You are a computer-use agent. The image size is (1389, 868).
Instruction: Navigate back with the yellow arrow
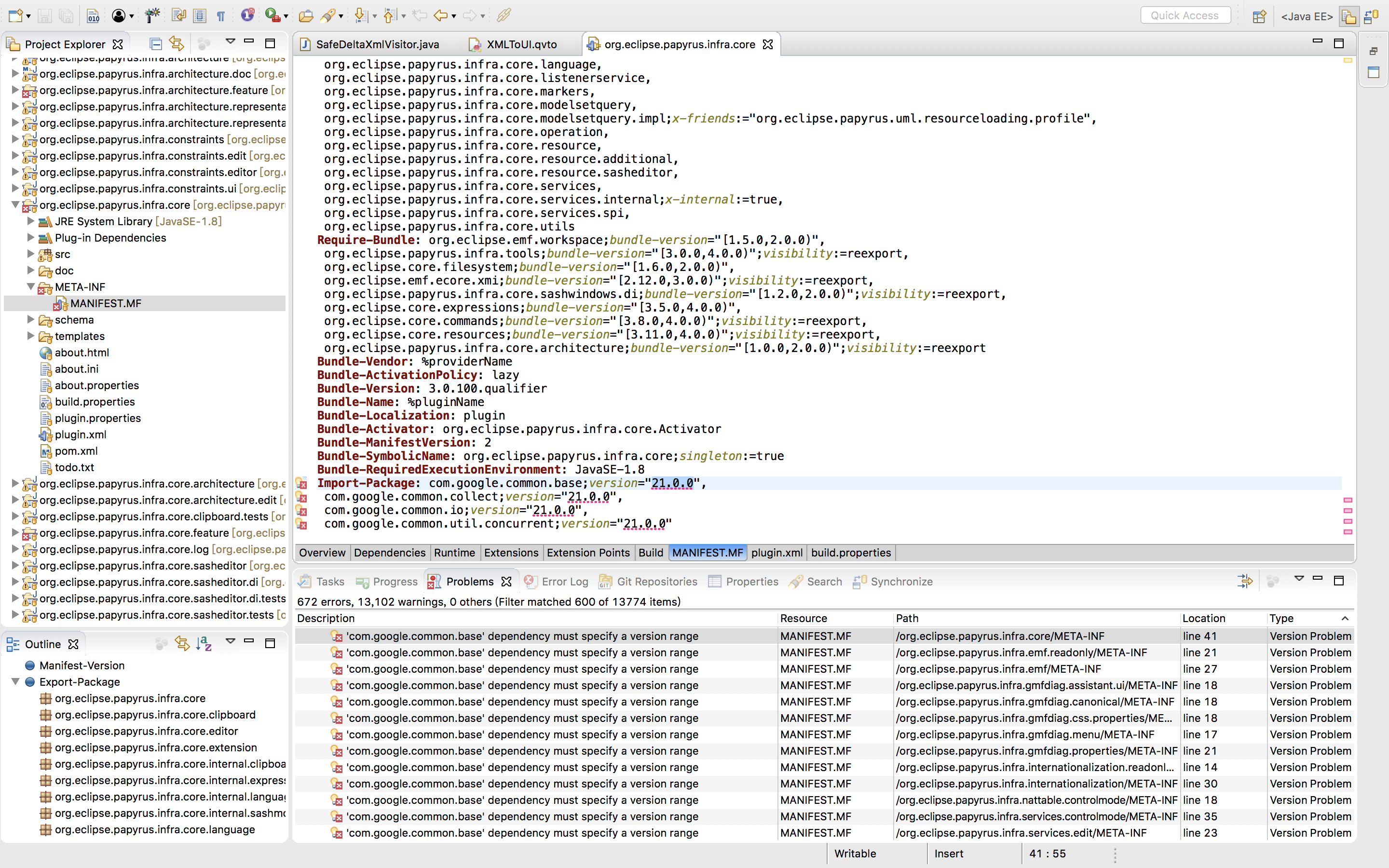pos(440,15)
